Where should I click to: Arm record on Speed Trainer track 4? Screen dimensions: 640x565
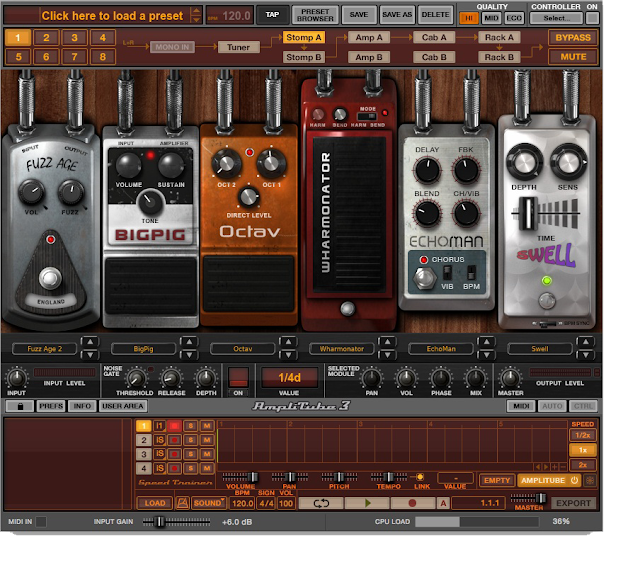coord(175,468)
